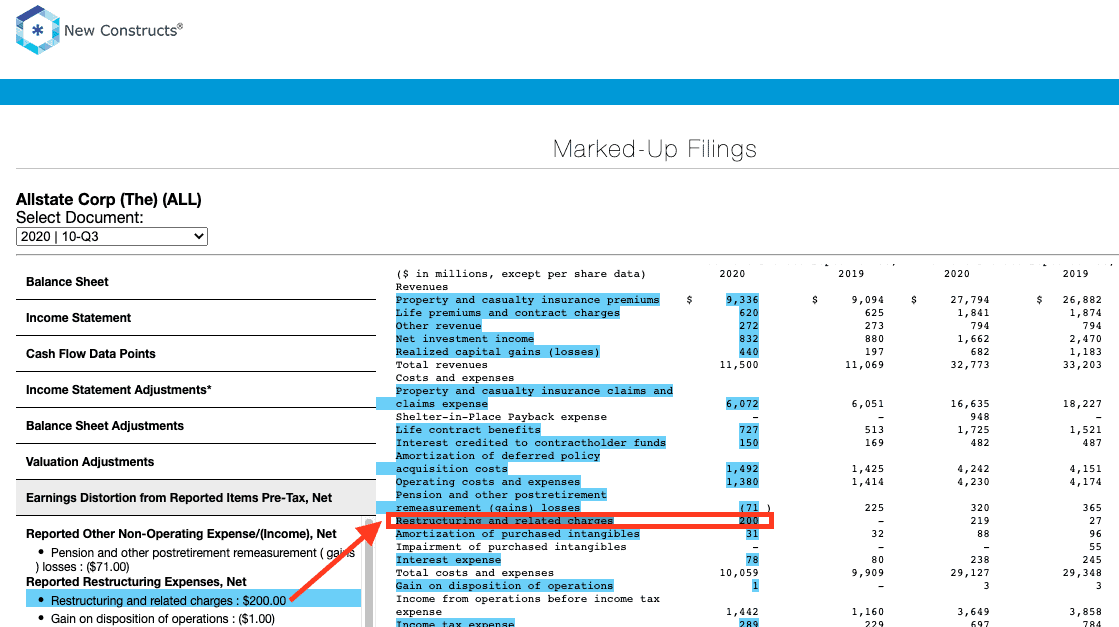Click highlighted Restructuring and related charges filing line

[504, 521]
